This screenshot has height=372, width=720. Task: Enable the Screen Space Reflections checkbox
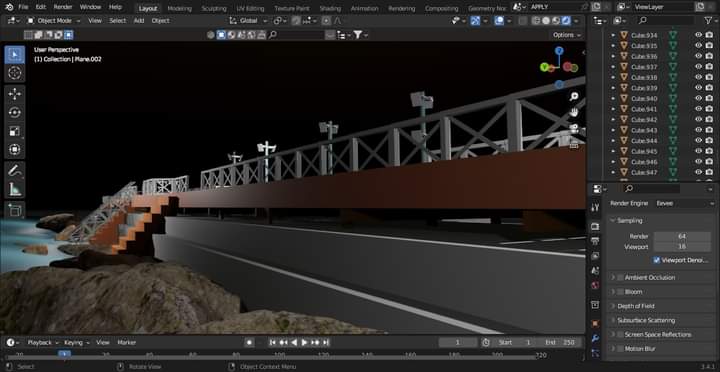[x=620, y=334]
